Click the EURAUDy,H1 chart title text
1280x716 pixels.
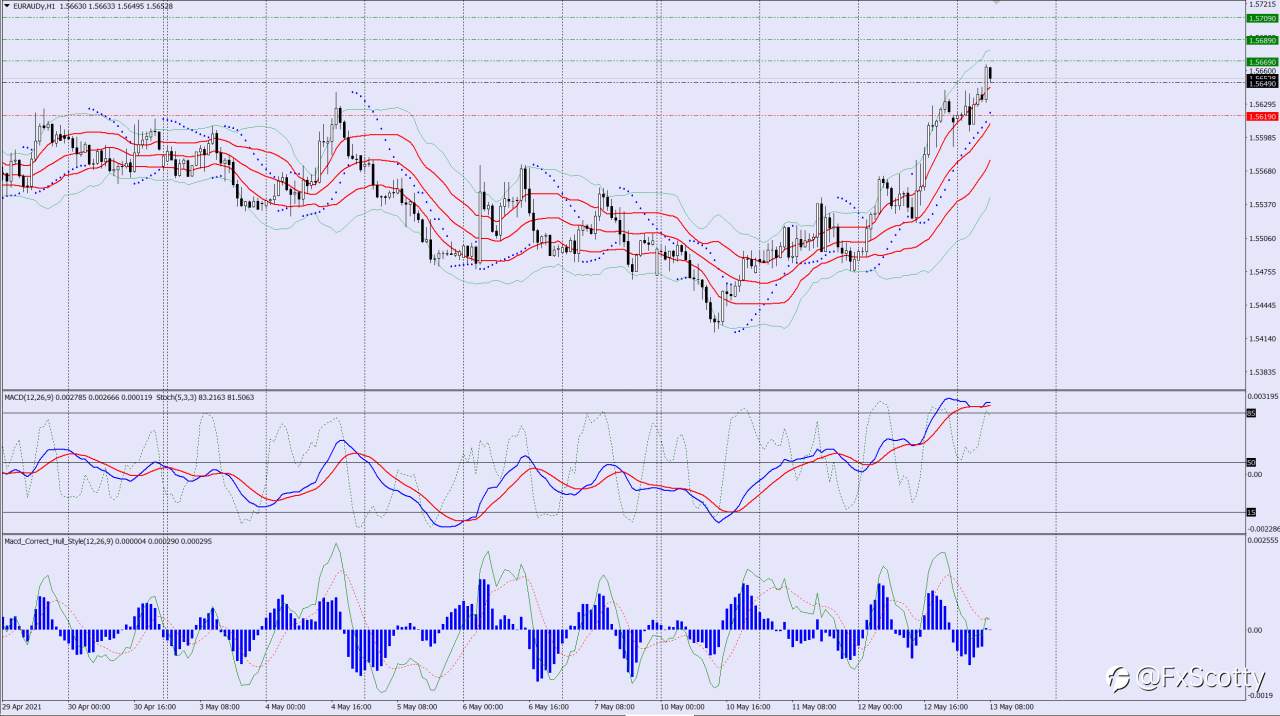pyautogui.click(x=35, y=6)
